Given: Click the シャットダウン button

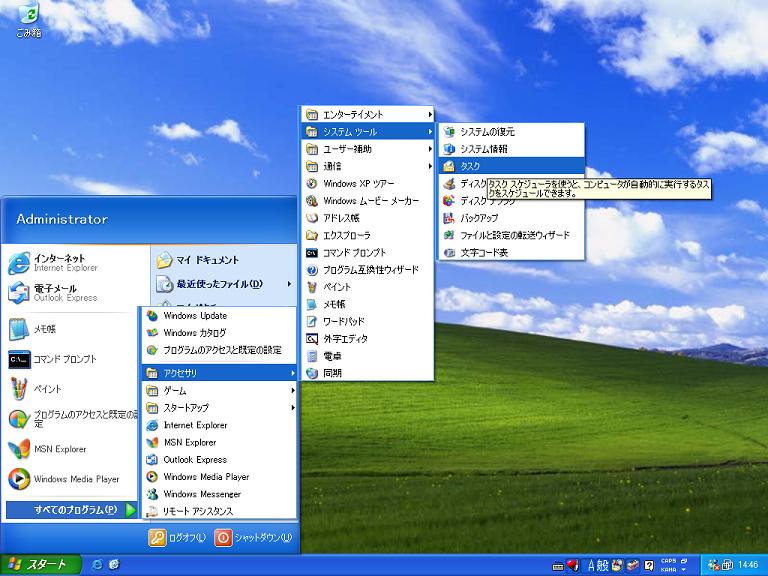Looking at the screenshot, I should tap(253, 537).
